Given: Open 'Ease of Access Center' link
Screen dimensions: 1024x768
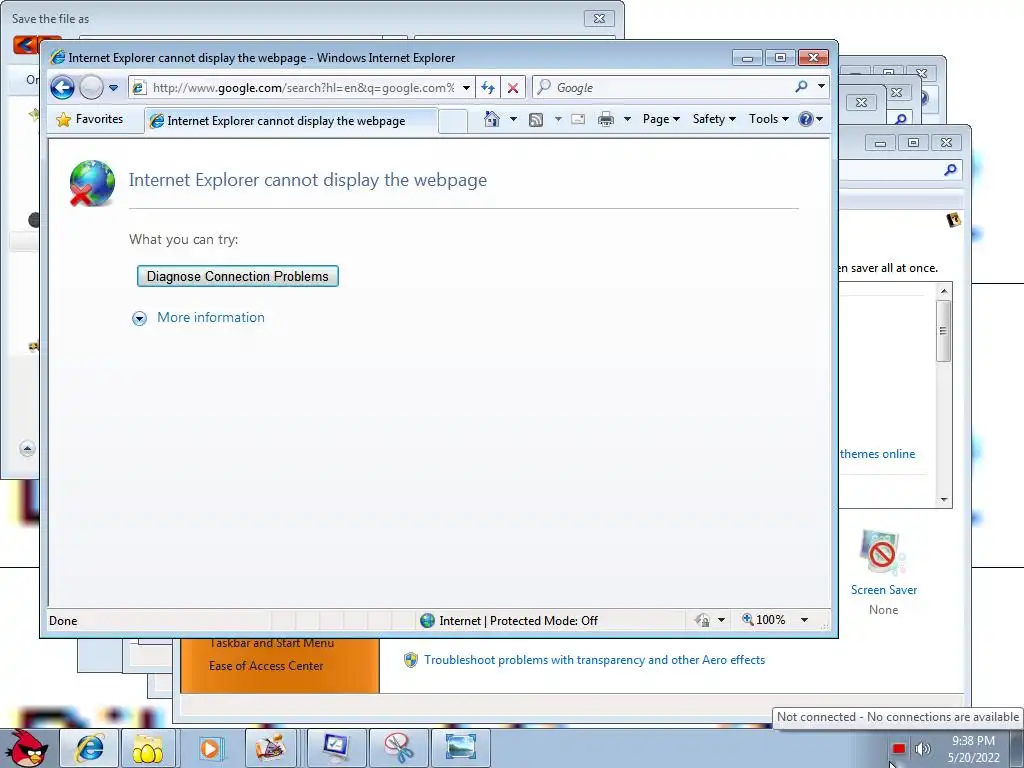Looking at the screenshot, I should [266, 666].
